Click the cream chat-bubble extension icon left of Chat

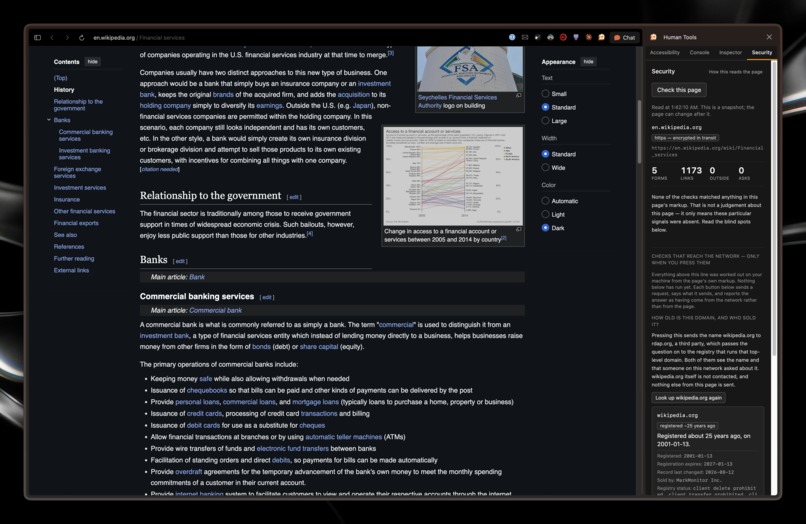coord(601,37)
